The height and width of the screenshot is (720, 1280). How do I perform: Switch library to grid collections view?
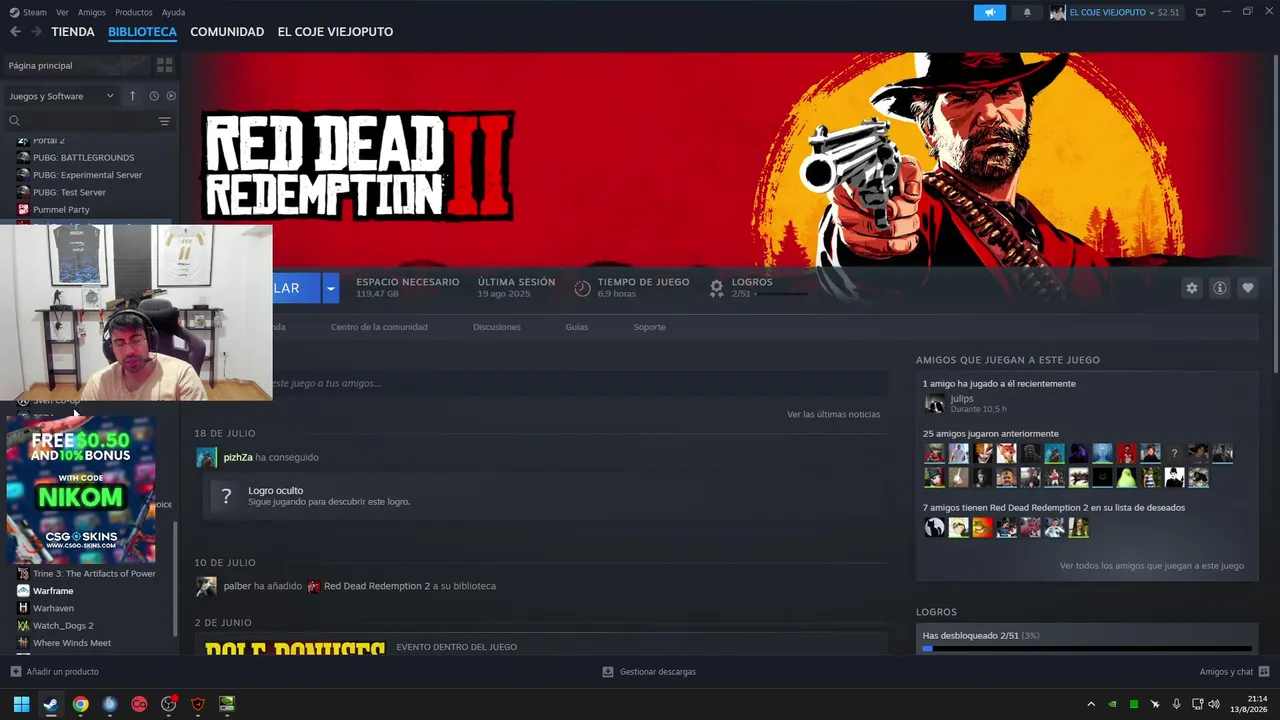coord(165,65)
